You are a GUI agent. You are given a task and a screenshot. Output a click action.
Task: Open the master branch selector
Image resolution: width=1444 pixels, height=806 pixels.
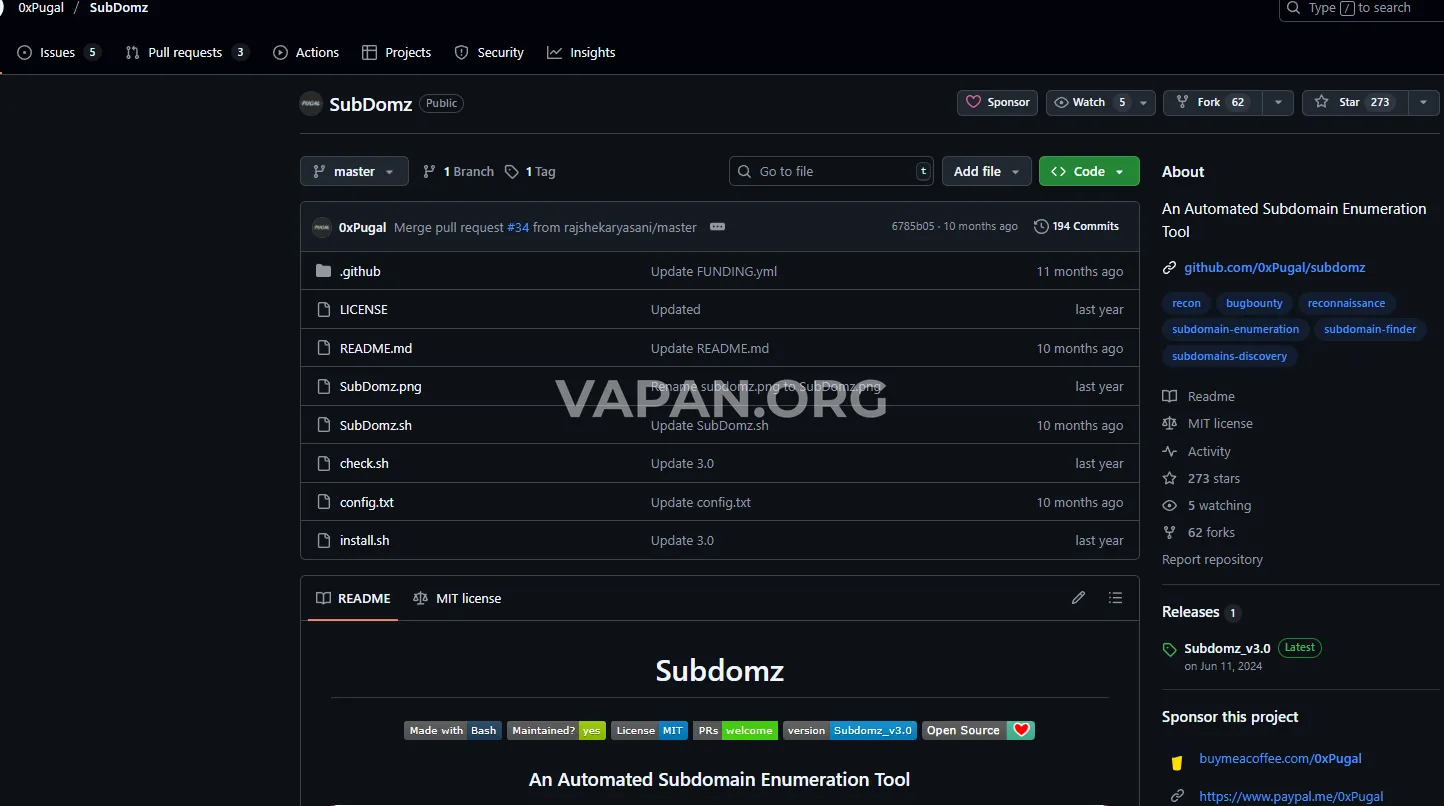(354, 171)
